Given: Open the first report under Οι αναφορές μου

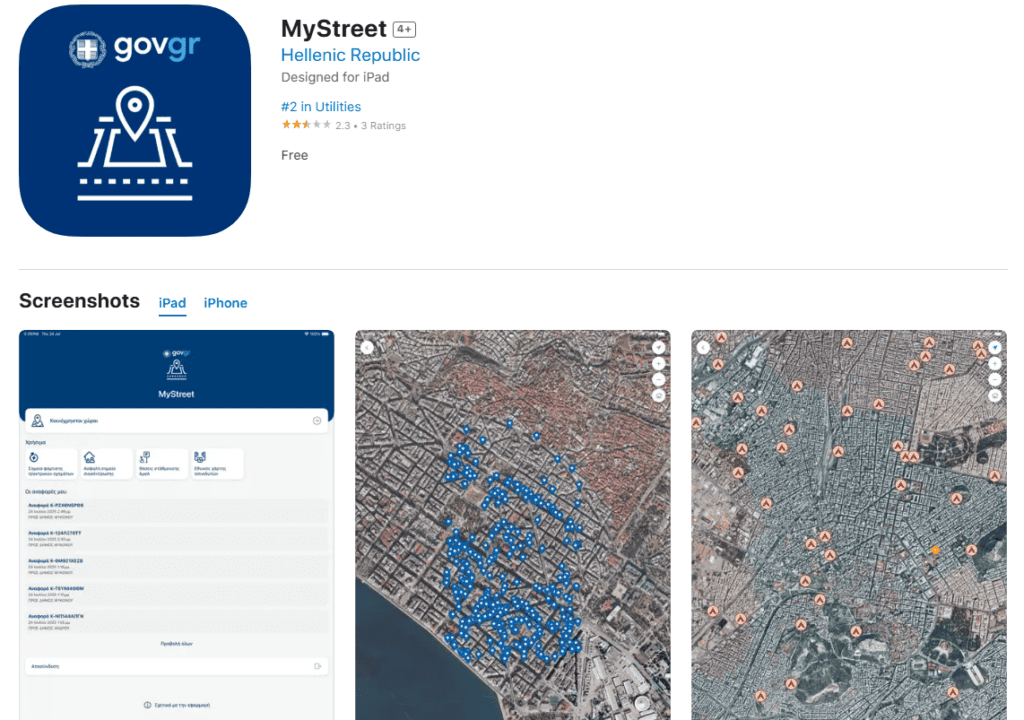Looking at the screenshot, I should [x=176, y=511].
